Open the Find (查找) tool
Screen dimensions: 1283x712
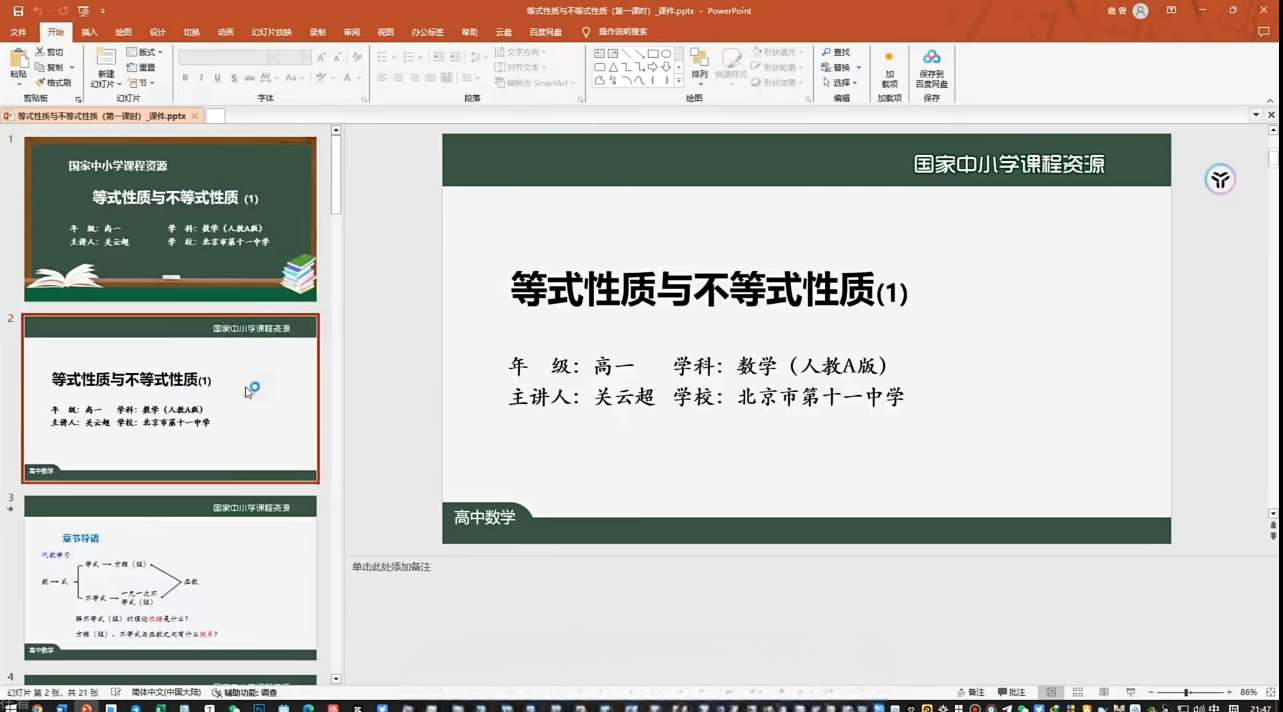[x=836, y=52]
